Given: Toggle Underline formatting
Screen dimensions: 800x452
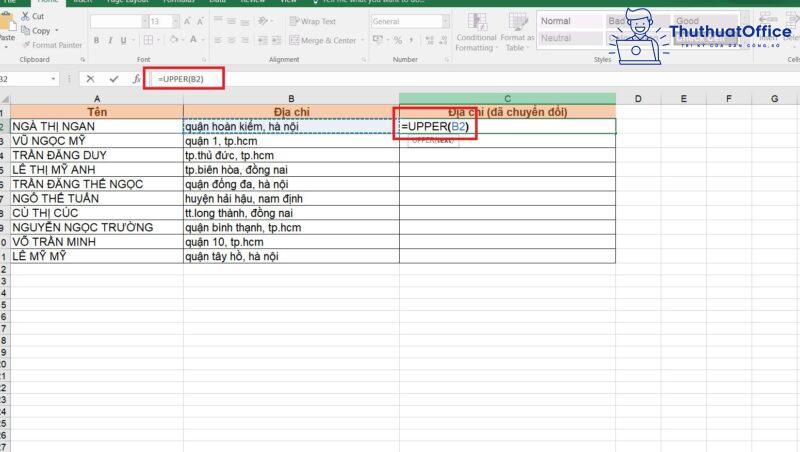Looking at the screenshot, I should coord(123,40).
